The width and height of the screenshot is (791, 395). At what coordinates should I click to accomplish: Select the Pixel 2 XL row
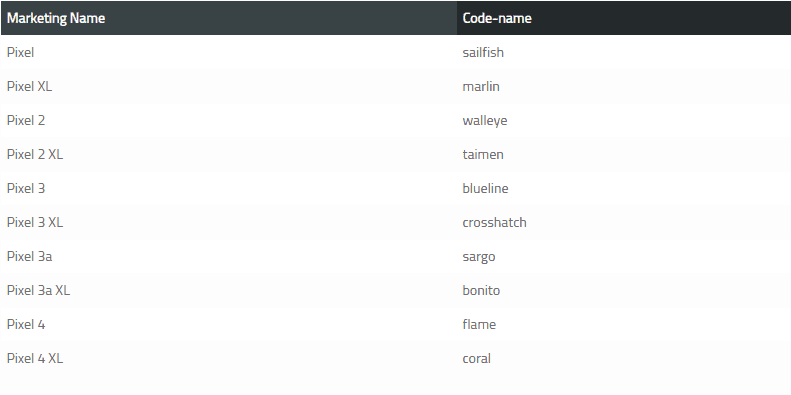pyautogui.click(x=396, y=154)
